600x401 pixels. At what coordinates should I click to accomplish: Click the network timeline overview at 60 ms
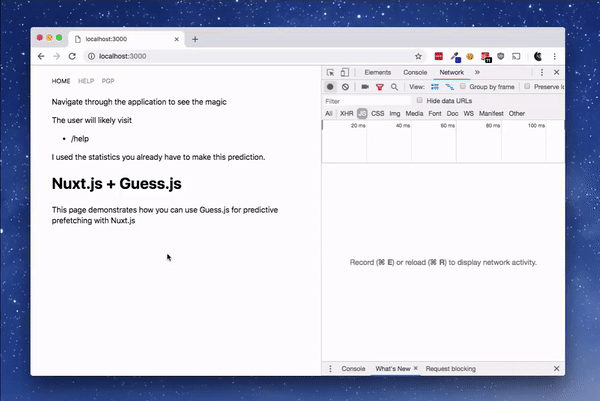pyautogui.click(x=447, y=126)
